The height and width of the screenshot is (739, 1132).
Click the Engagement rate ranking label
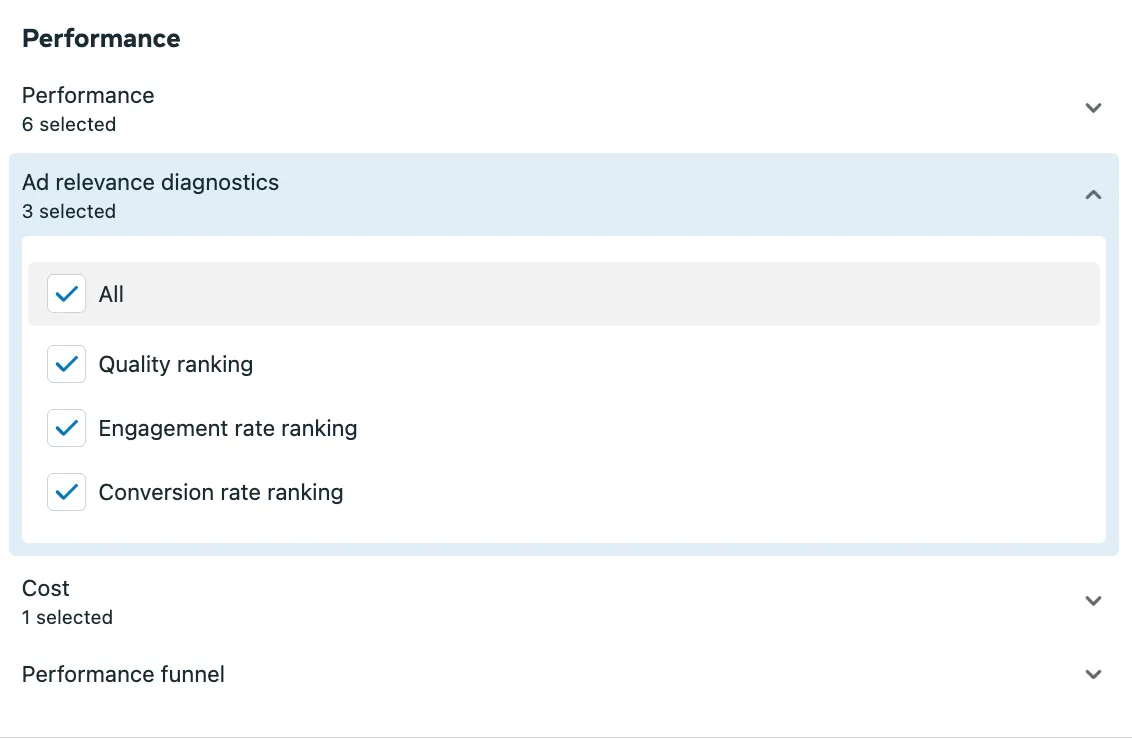[228, 428]
